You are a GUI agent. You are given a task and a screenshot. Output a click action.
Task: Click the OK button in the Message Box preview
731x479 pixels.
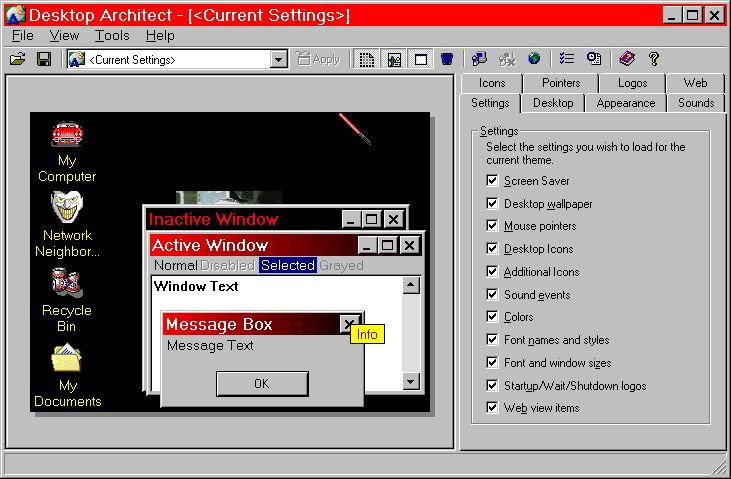coord(262,383)
